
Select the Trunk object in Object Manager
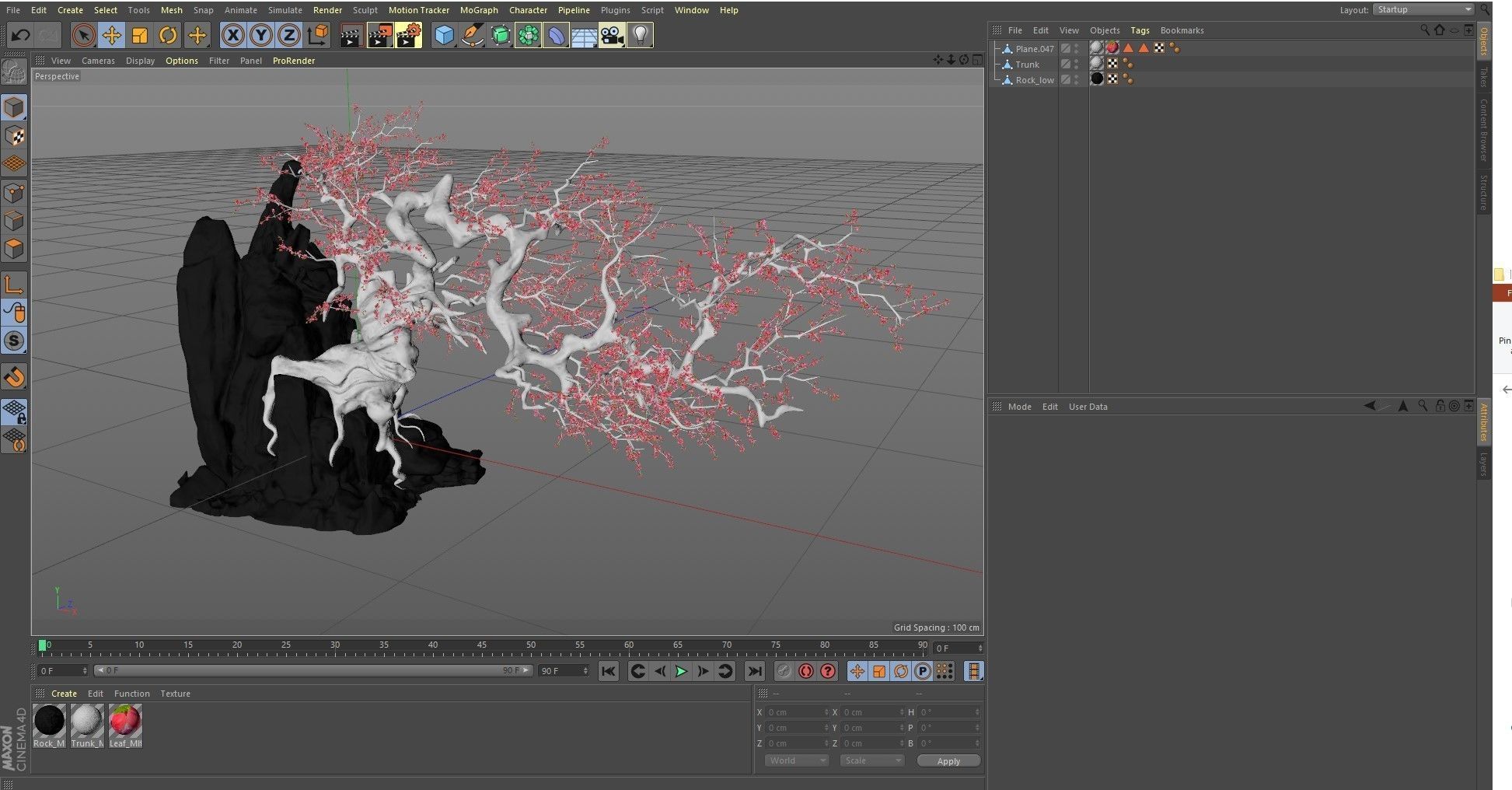click(x=1027, y=65)
